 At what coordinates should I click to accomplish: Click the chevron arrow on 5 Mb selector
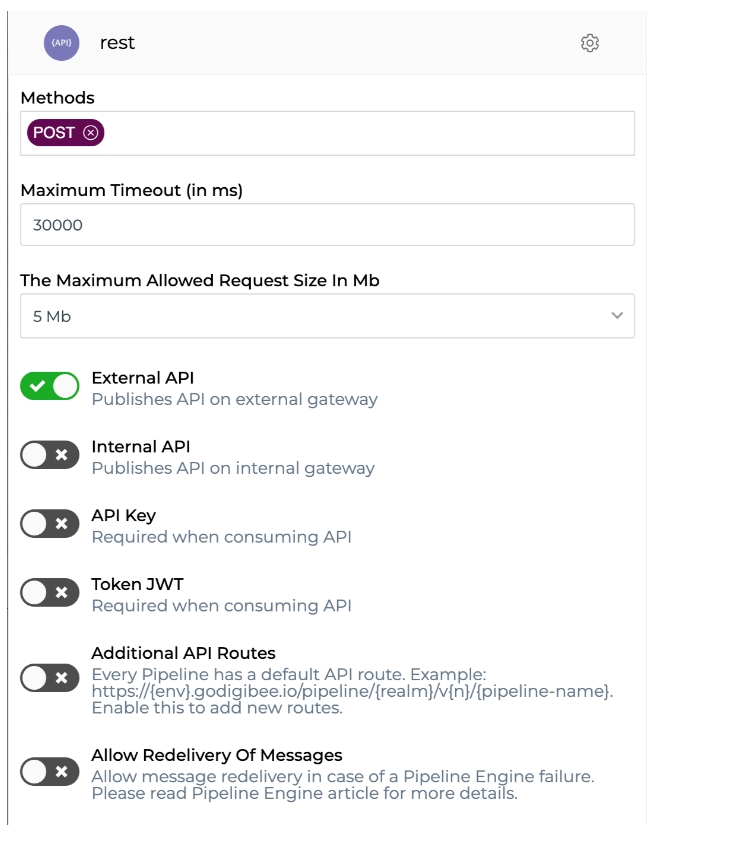point(616,316)
